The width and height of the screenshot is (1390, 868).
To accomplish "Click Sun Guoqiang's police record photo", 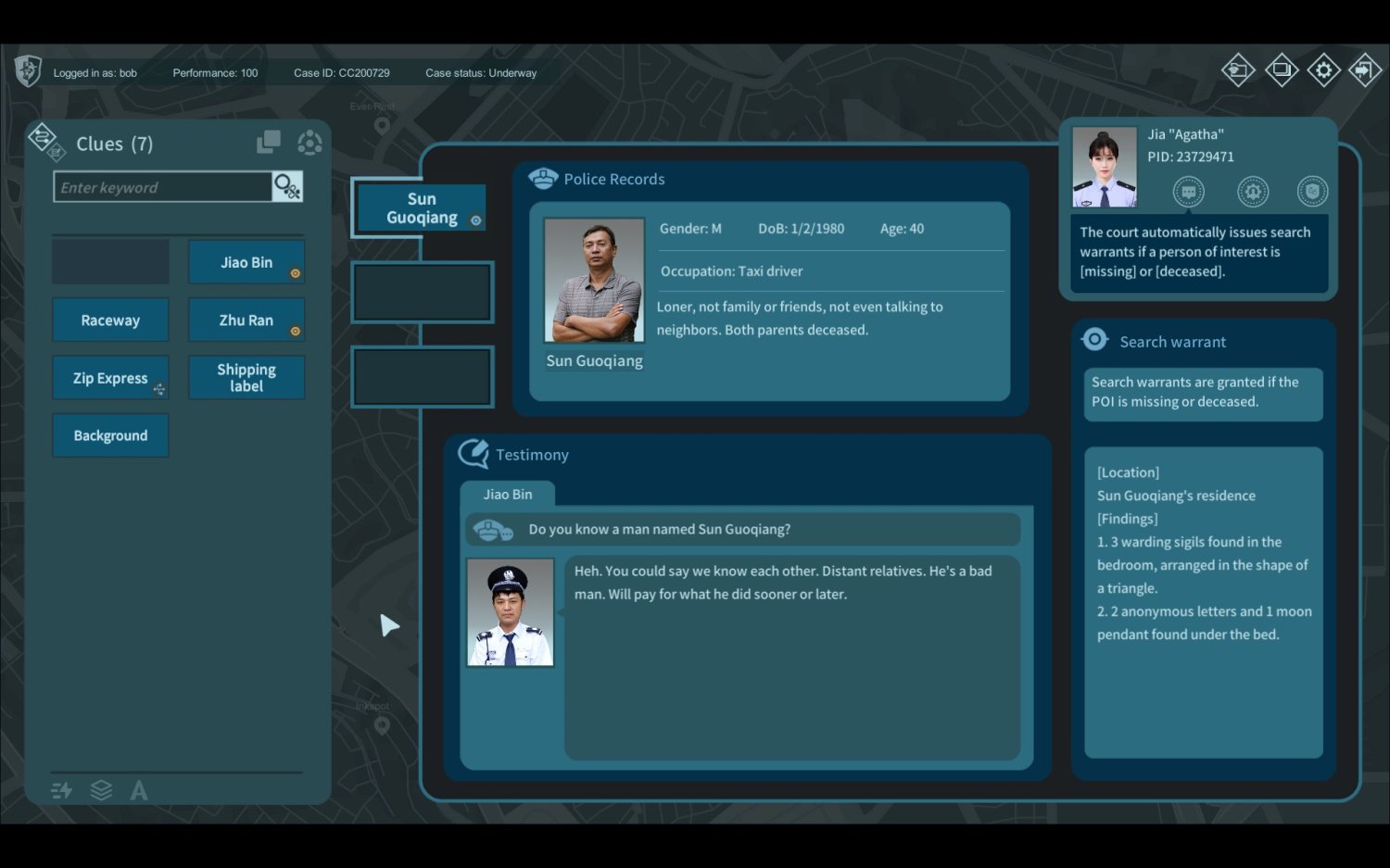I will click(594, 281).
